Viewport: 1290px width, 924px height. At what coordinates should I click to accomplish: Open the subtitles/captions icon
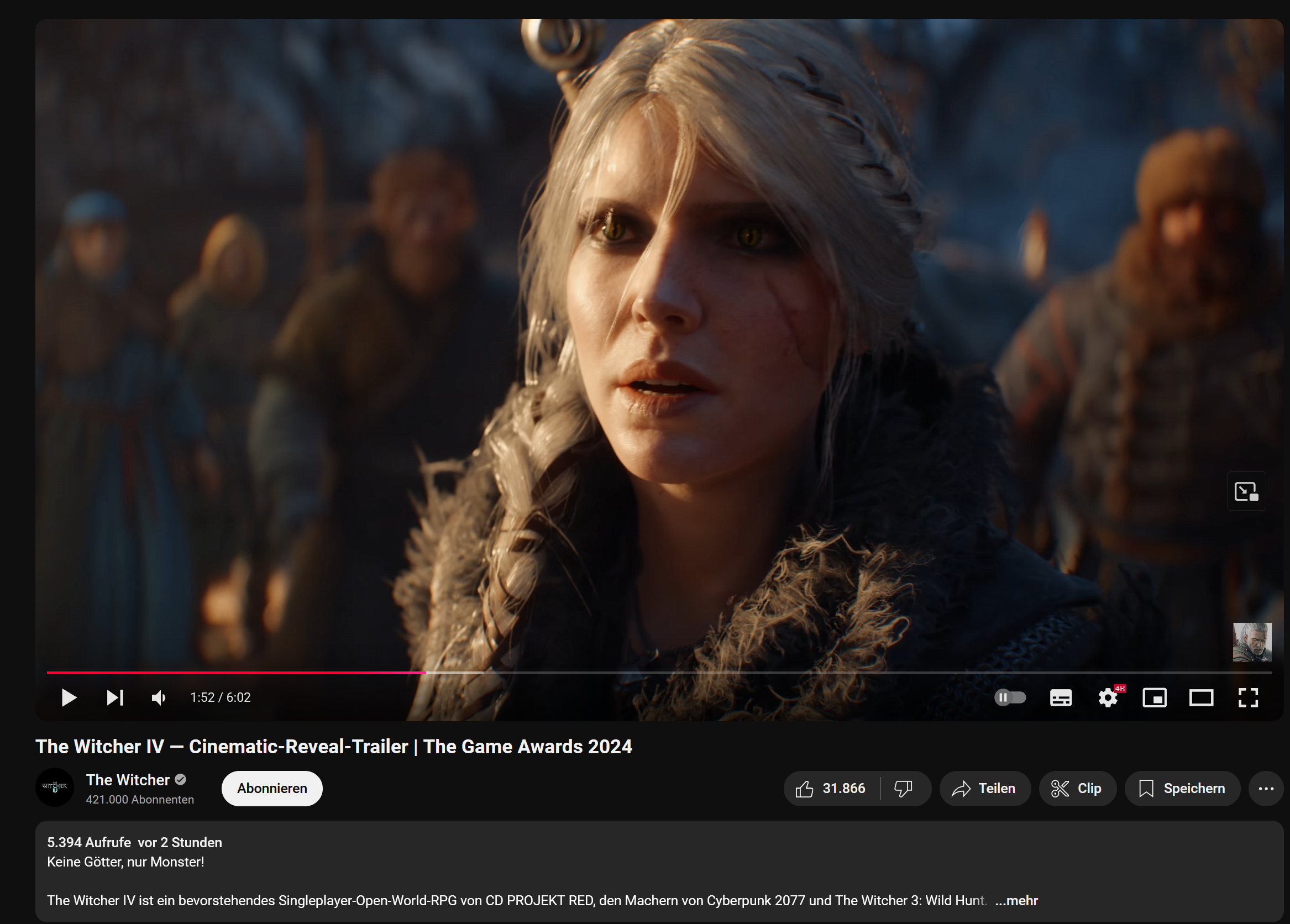(1061, 697)
